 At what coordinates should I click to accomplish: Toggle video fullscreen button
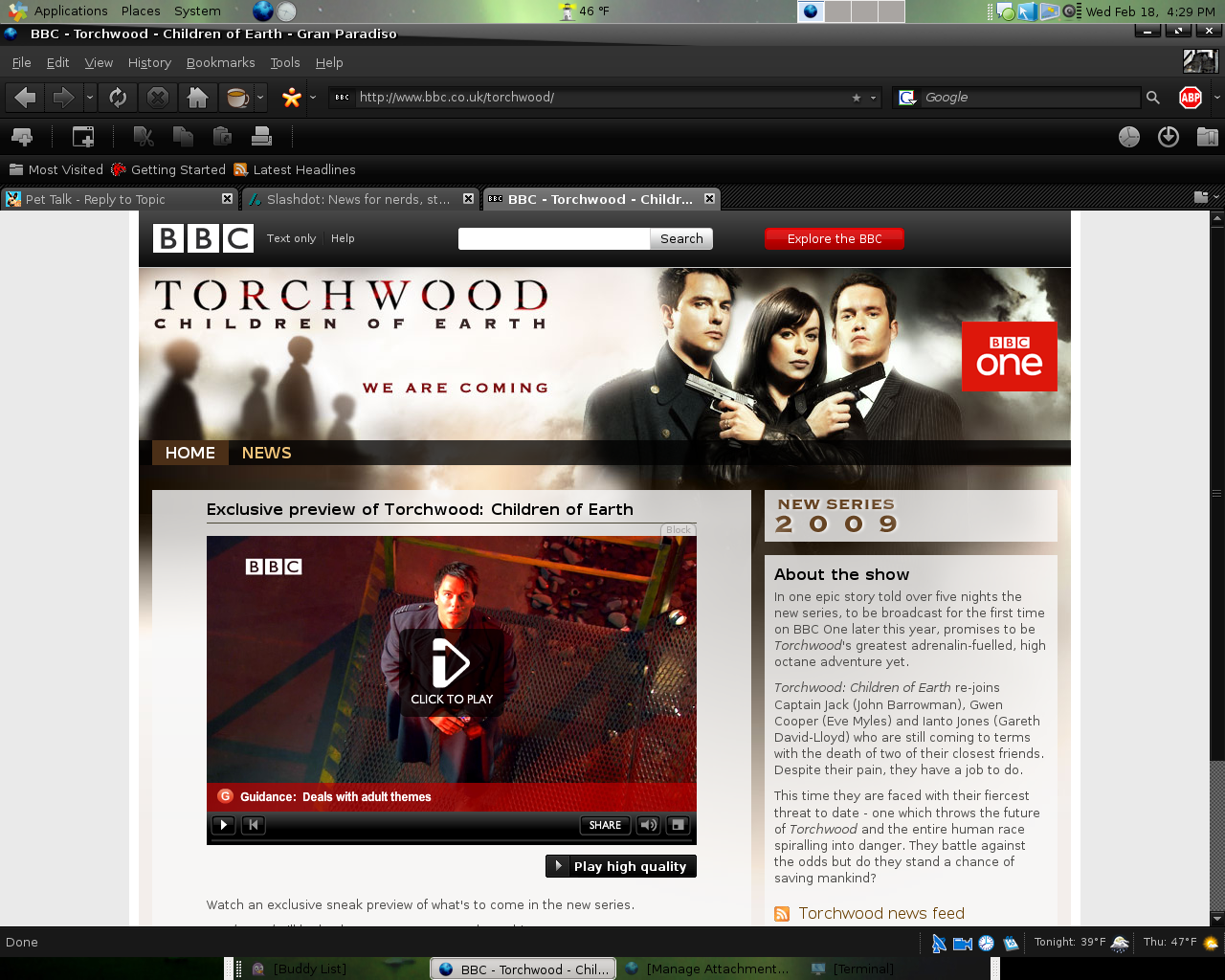[678, 825]
